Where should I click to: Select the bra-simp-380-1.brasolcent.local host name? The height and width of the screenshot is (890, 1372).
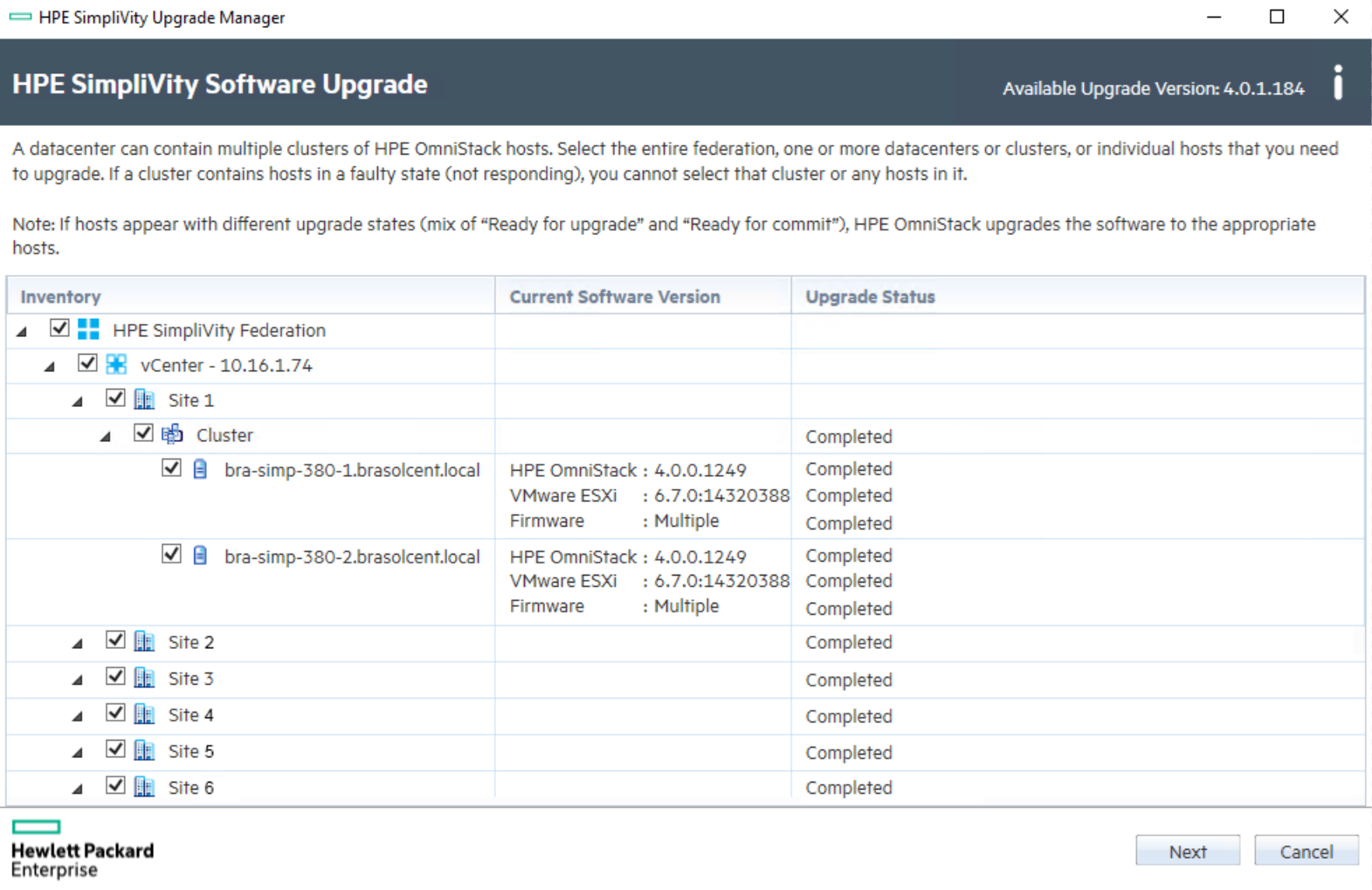click(352, 470)
